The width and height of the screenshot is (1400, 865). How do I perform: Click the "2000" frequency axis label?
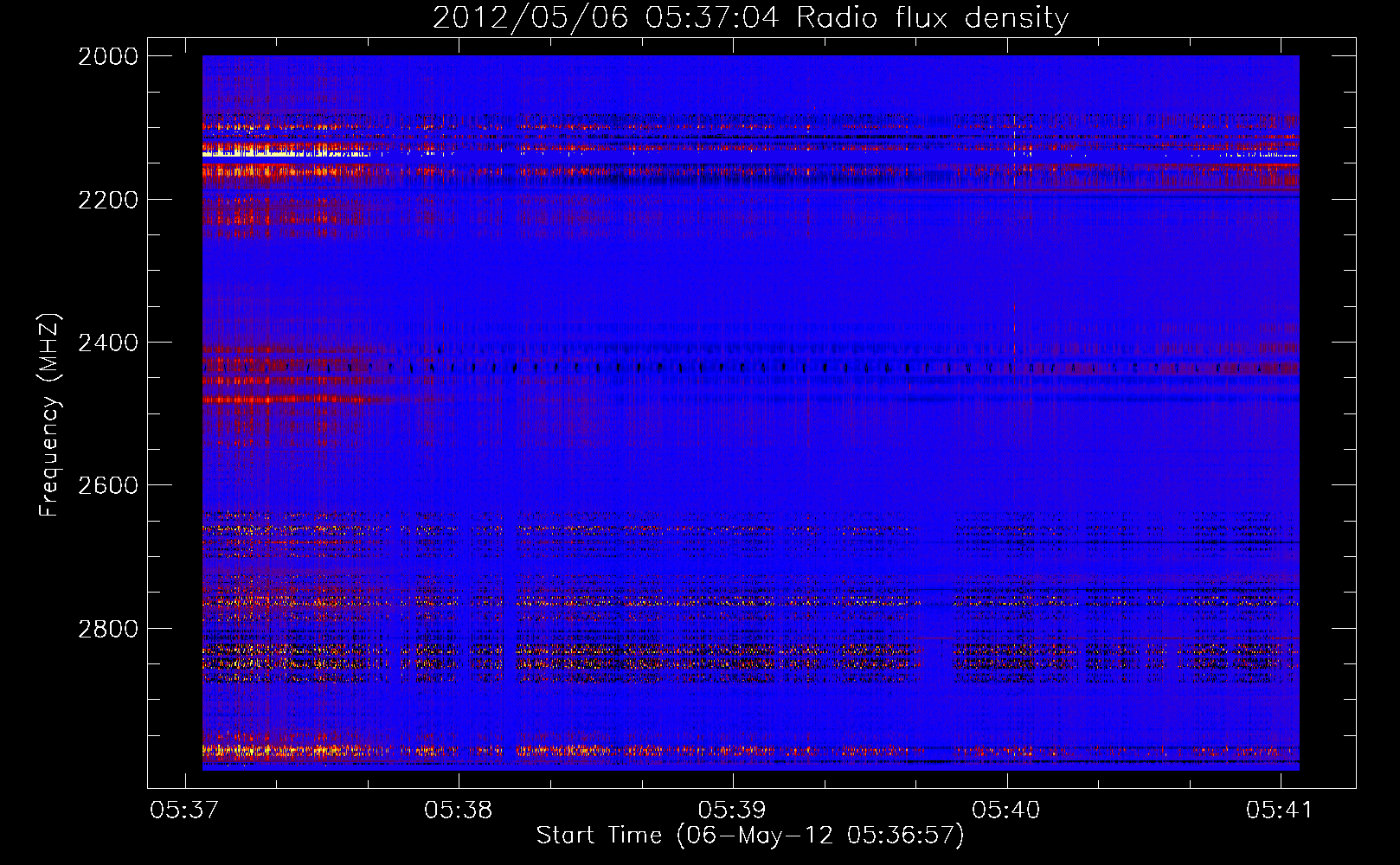click(x=108, y=56)
